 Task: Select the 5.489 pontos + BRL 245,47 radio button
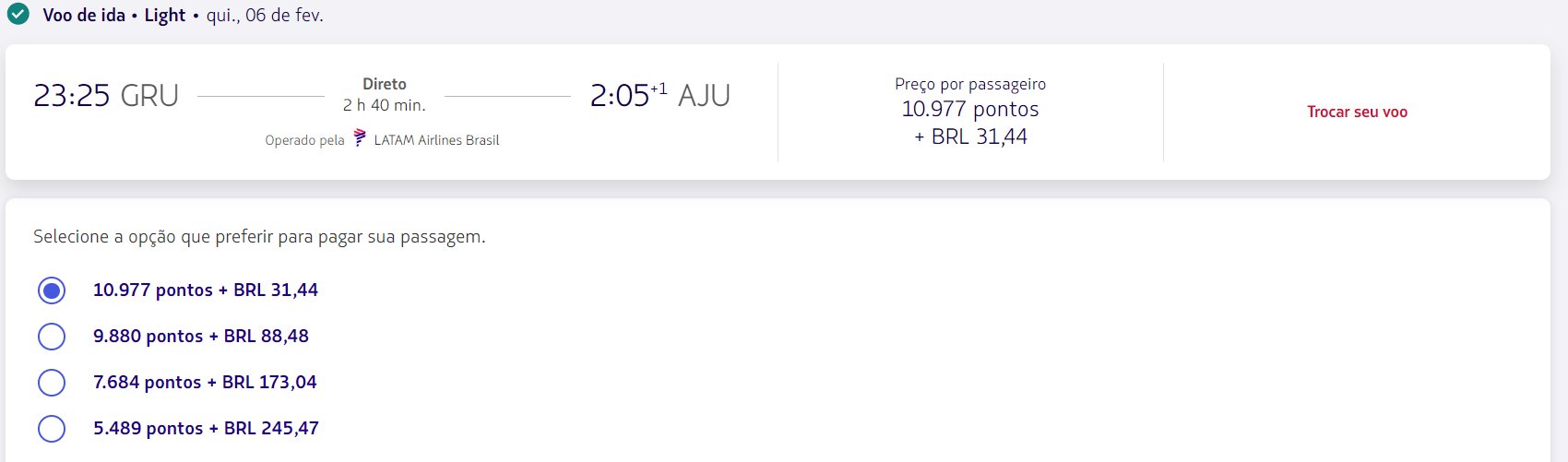pos(52,429)
